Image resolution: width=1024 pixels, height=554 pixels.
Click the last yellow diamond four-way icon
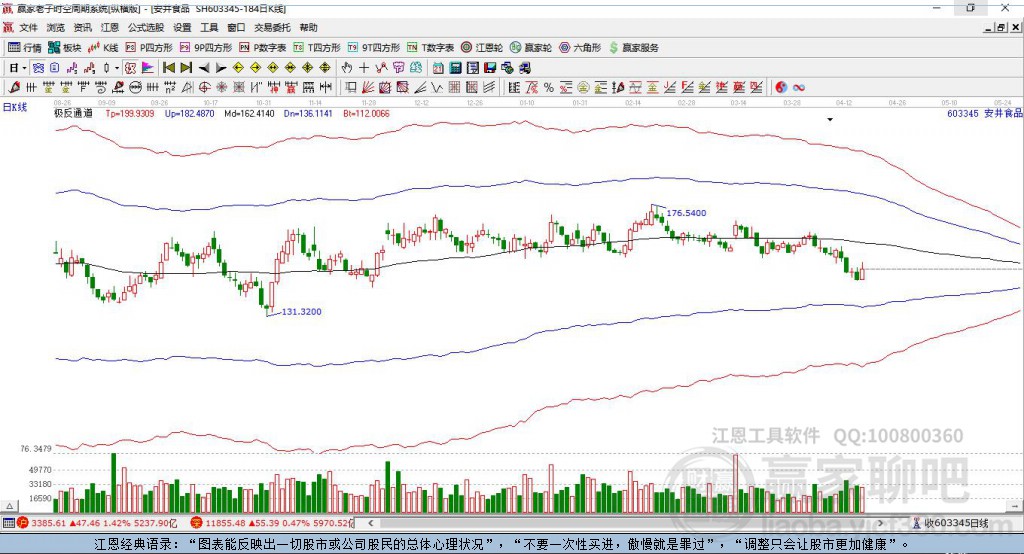325,68
